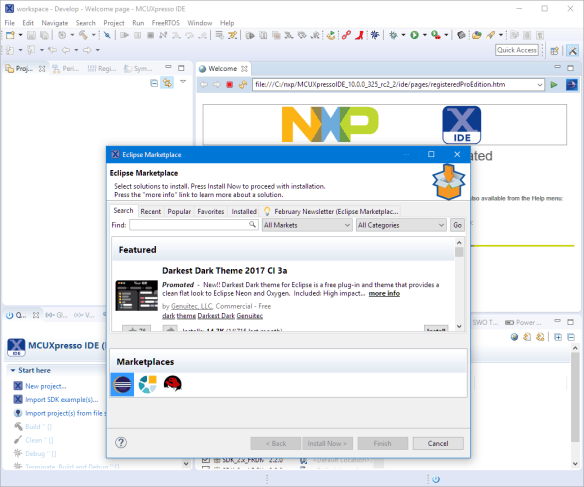Screen dimensions: 584x487
Task: Select the Peripherals panel tab
Action: (66, 69)
